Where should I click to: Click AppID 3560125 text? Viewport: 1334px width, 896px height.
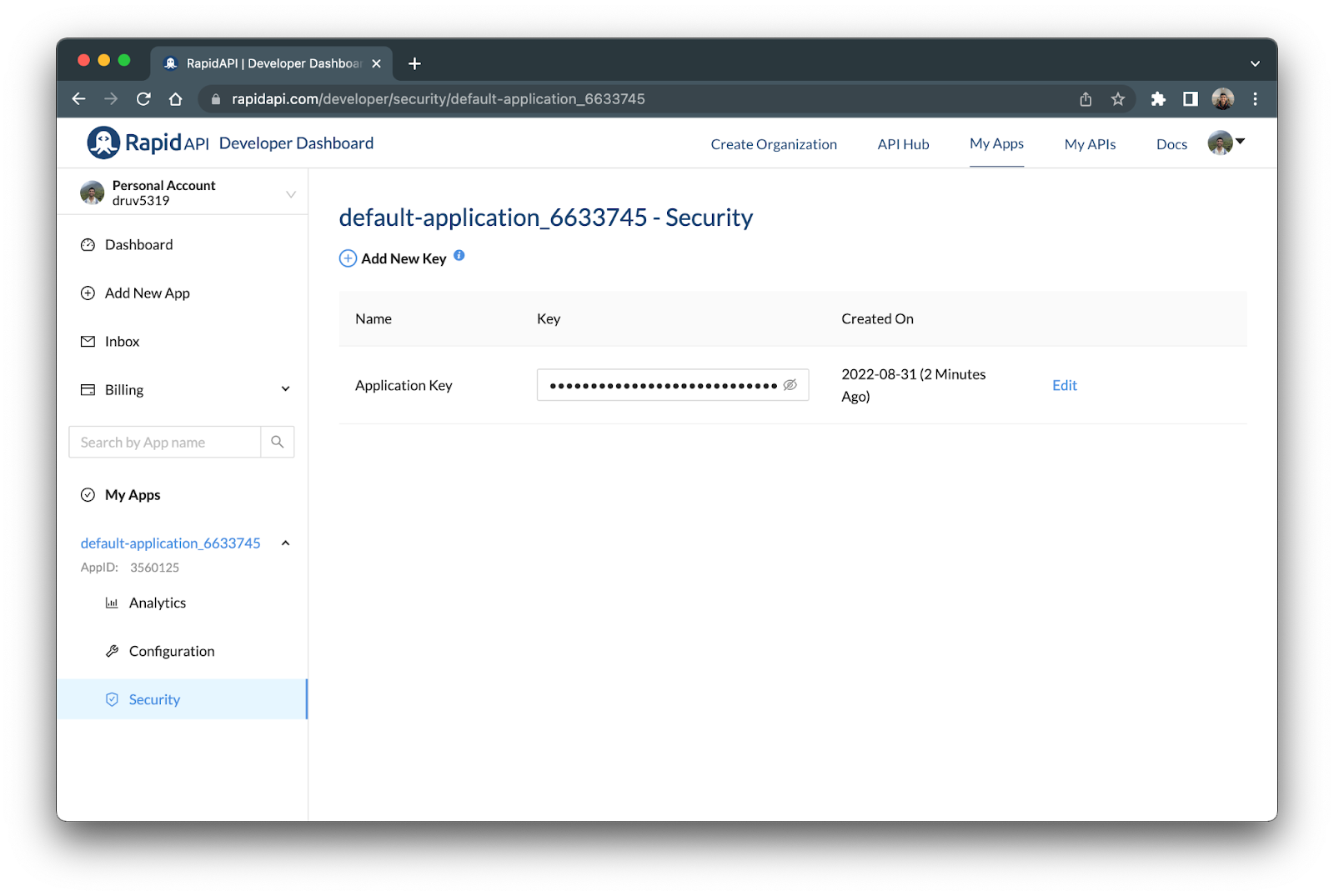pos(130,568)
